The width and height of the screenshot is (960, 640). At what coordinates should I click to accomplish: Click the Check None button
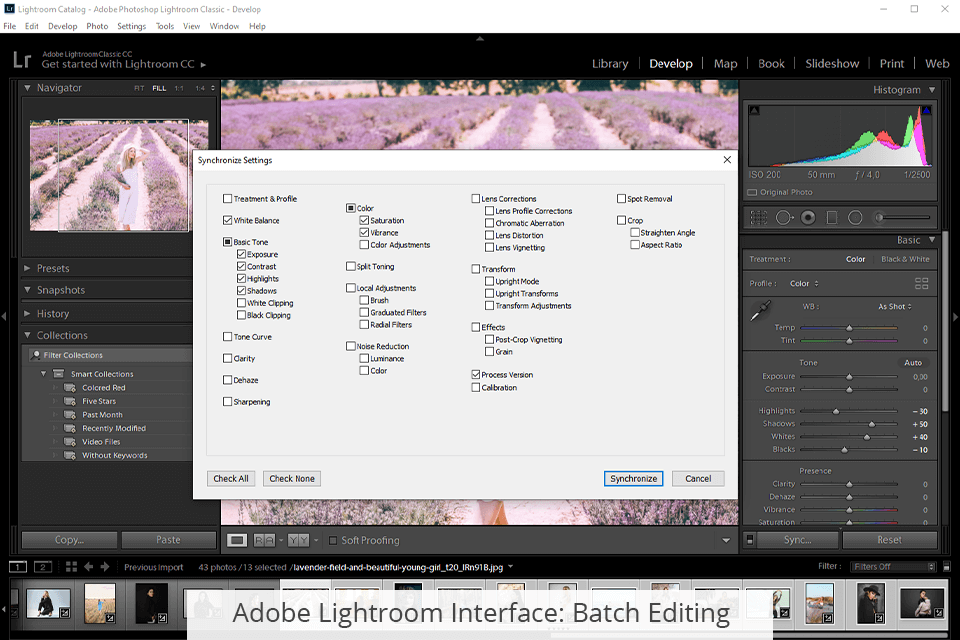coord(292,478)
